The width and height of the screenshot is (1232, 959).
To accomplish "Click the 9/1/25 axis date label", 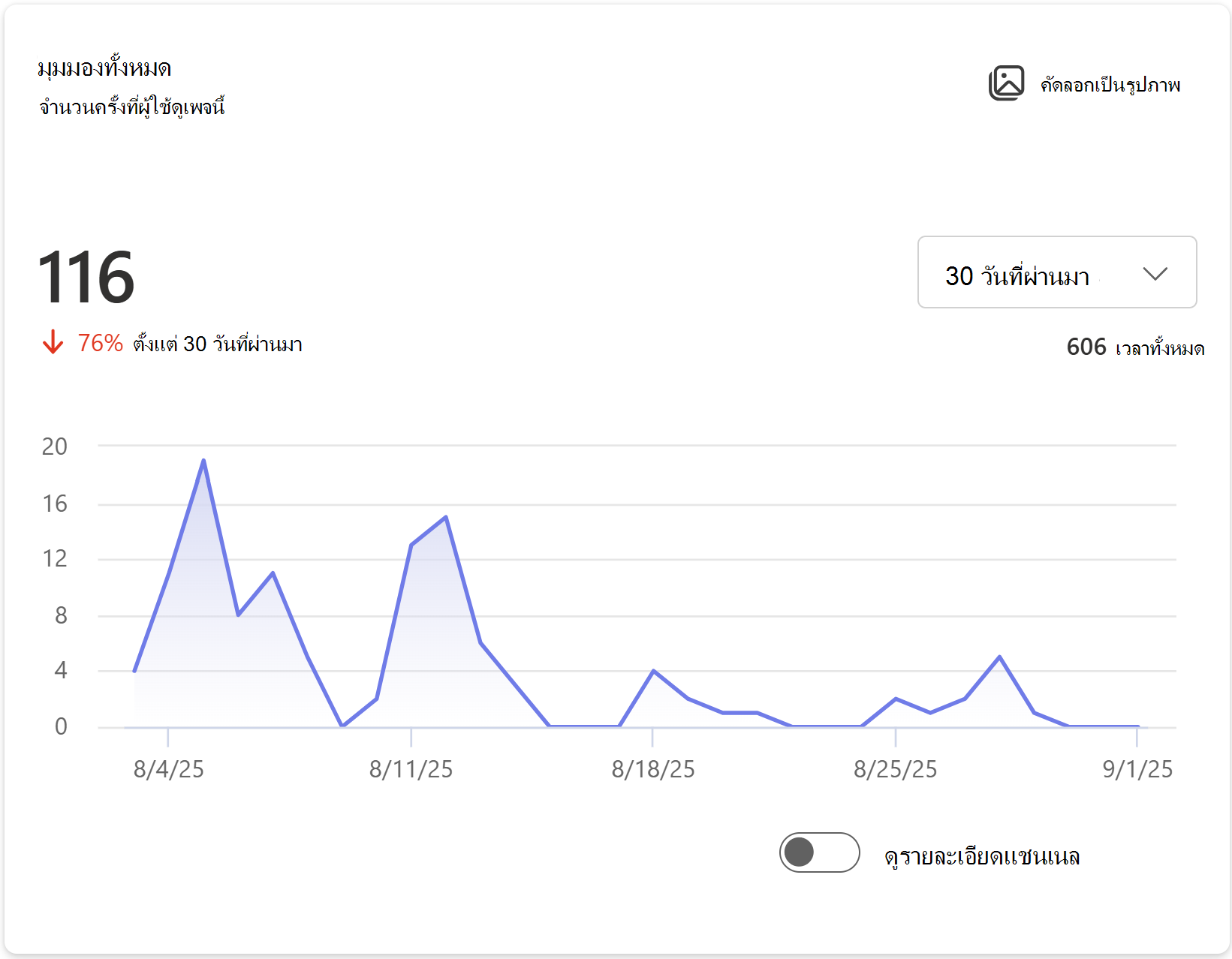I will coord(1137,769).
